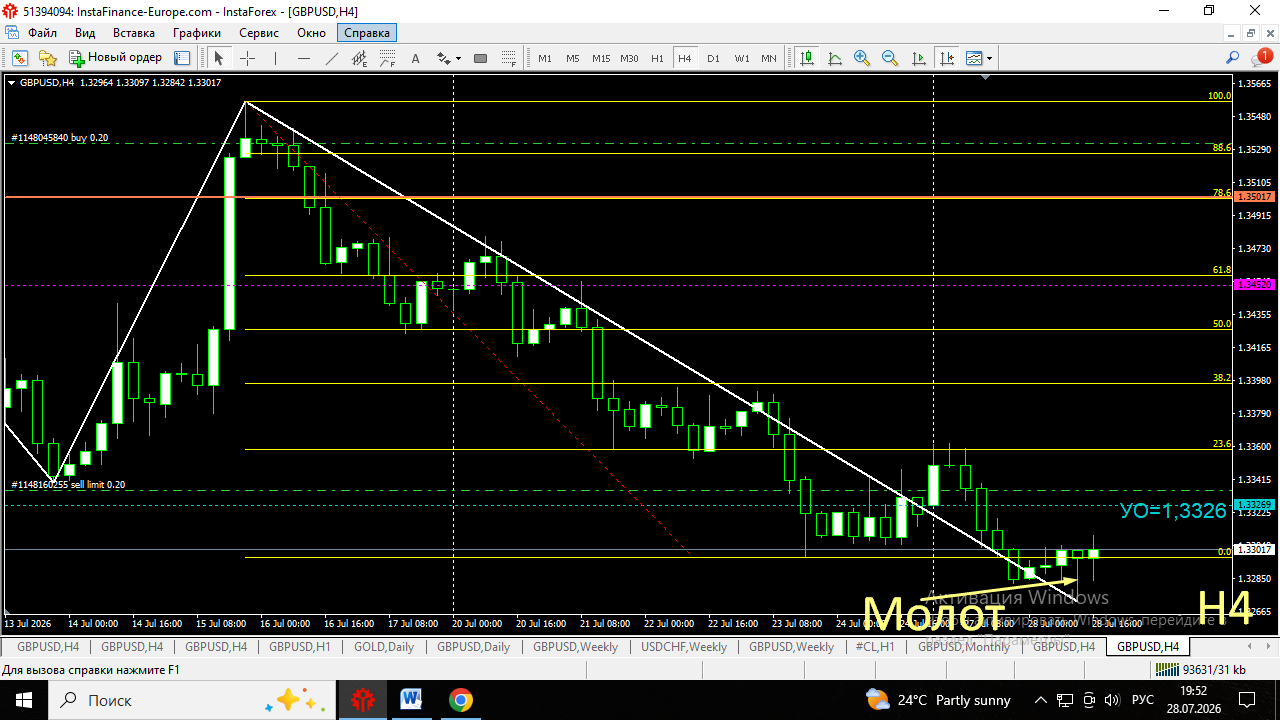This screenshot has height=720, width=1280.
Task: Switch chart to M1 timeframe
Action: click(x=545, y=58)
